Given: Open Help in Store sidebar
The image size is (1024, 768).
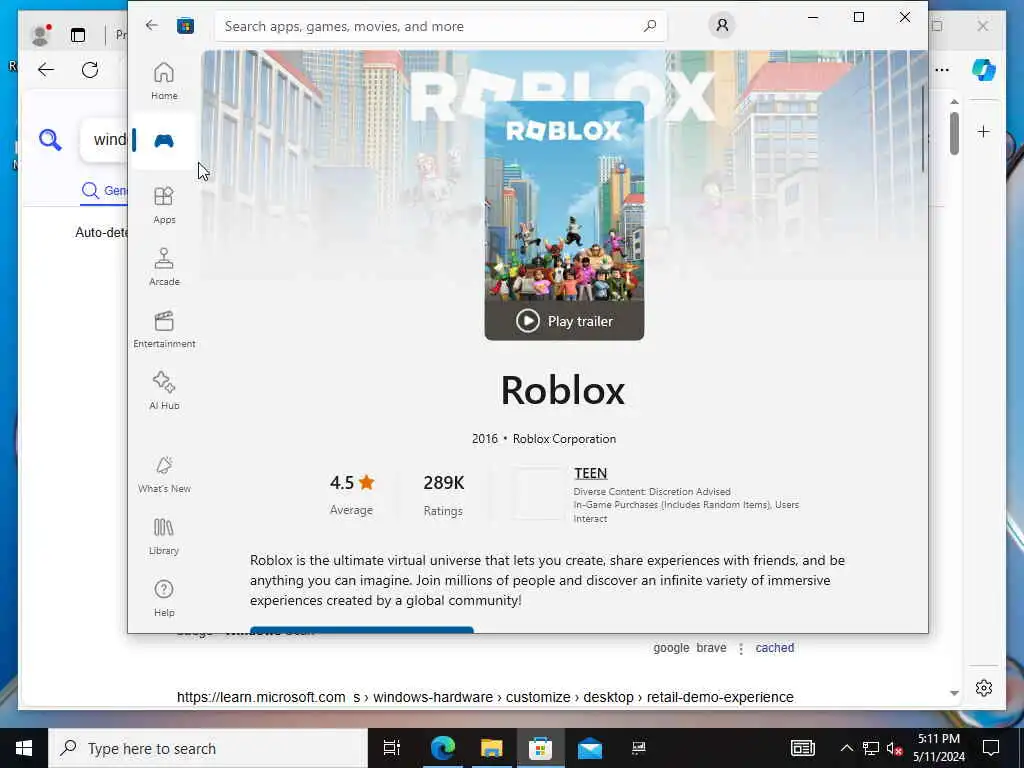Looking at the screenshot, I should click(164, 598).
